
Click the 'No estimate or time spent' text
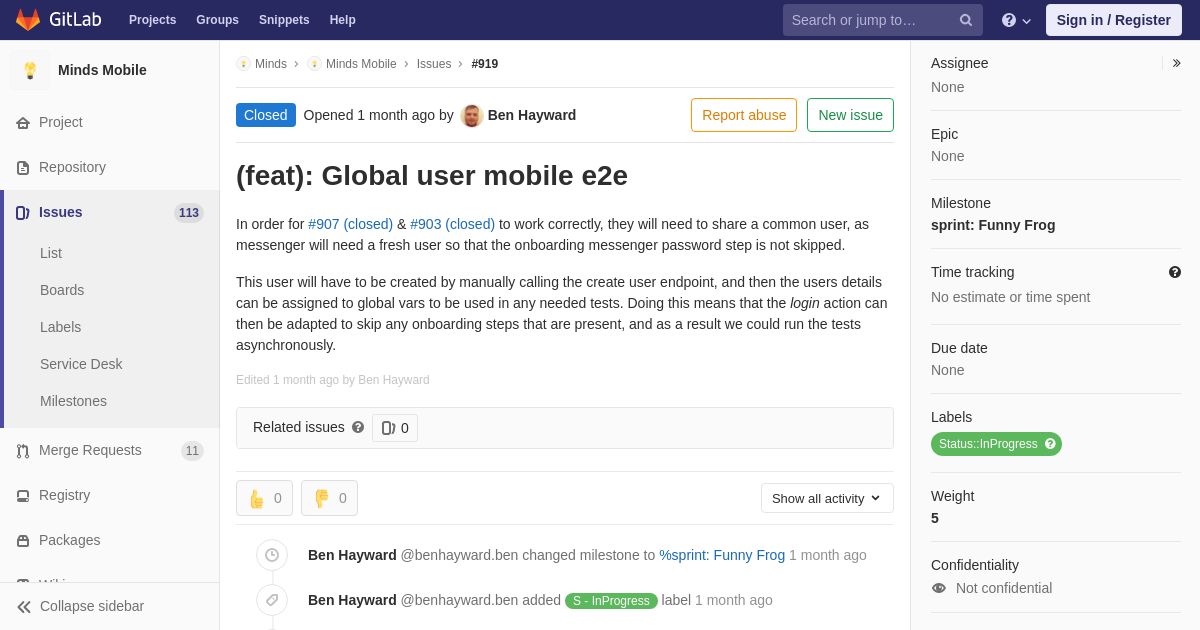(x=1011, y=297)
